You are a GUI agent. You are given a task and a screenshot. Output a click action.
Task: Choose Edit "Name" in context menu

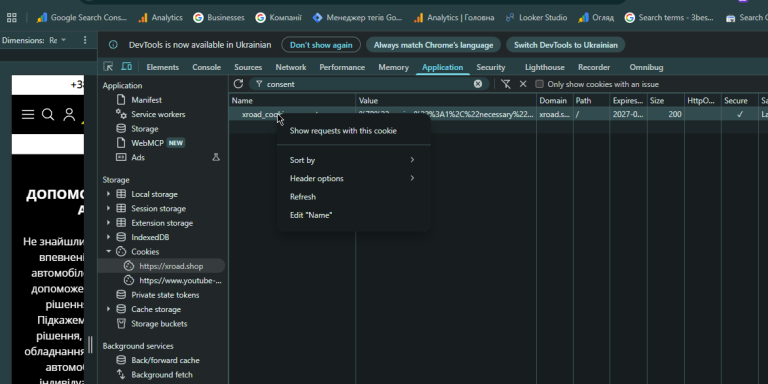[354, 215]
